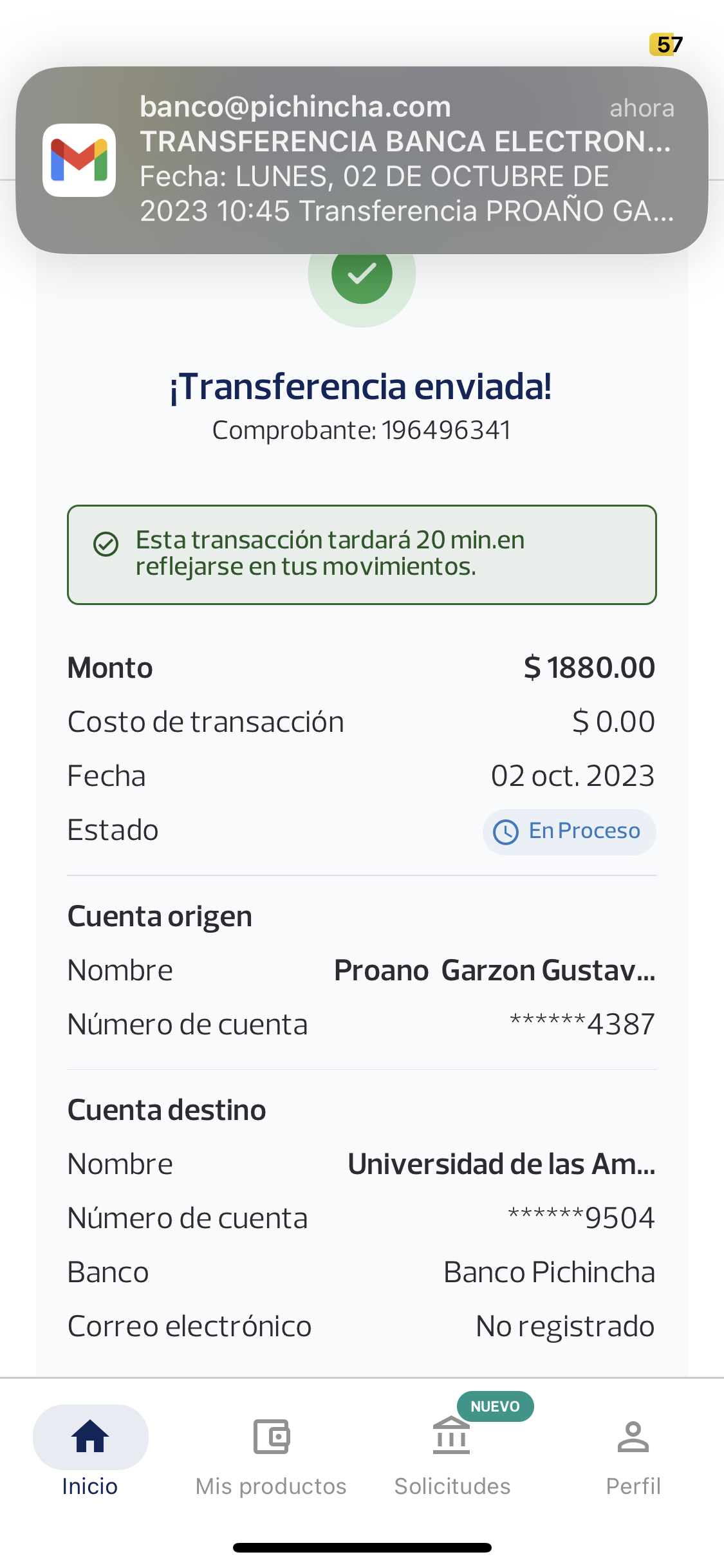Tap the Inicio home icon
Viewport: 724px width, 1568px height.
[90, 1436]
